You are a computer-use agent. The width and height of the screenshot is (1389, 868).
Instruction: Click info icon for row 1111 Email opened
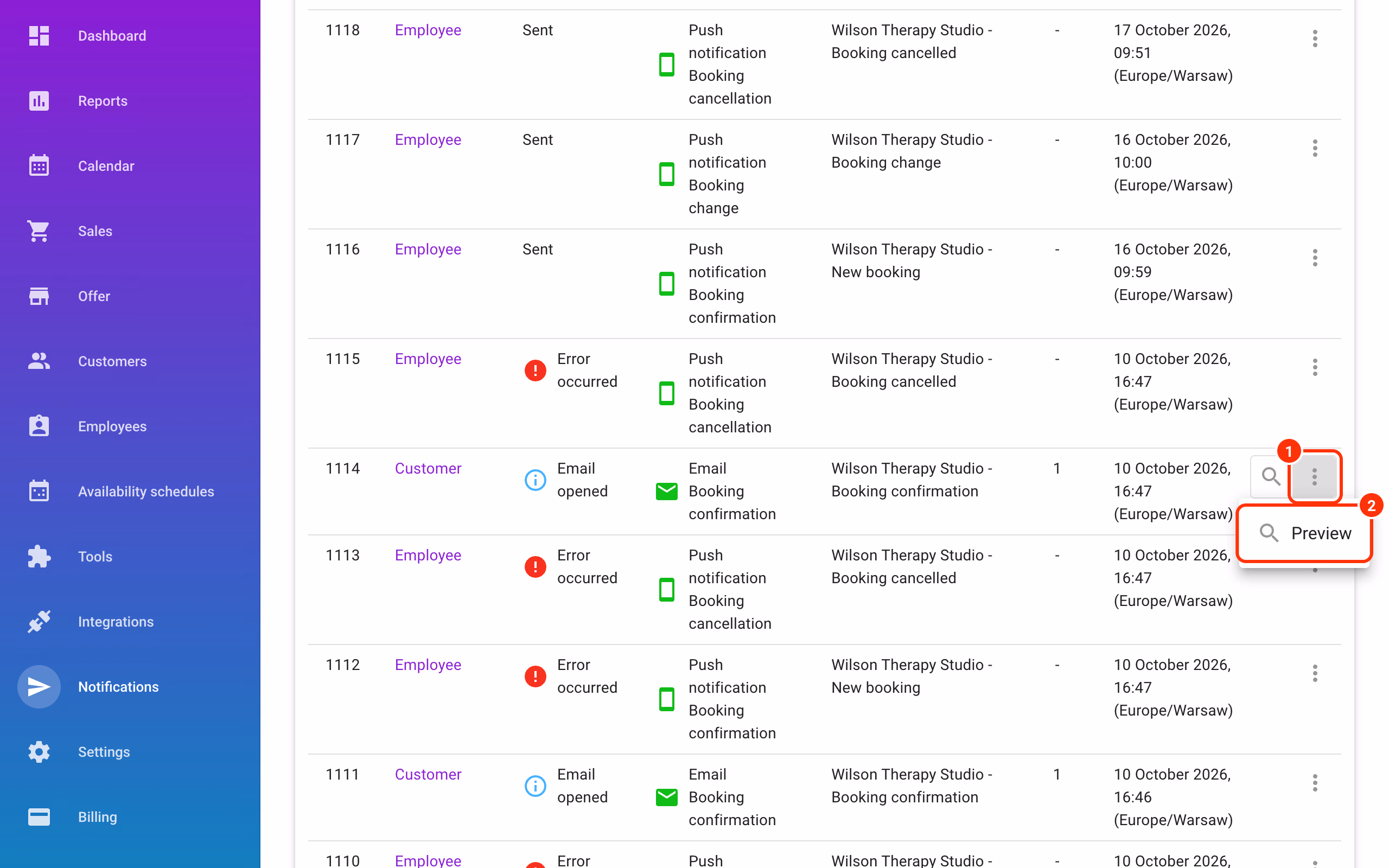pos(535,786)
